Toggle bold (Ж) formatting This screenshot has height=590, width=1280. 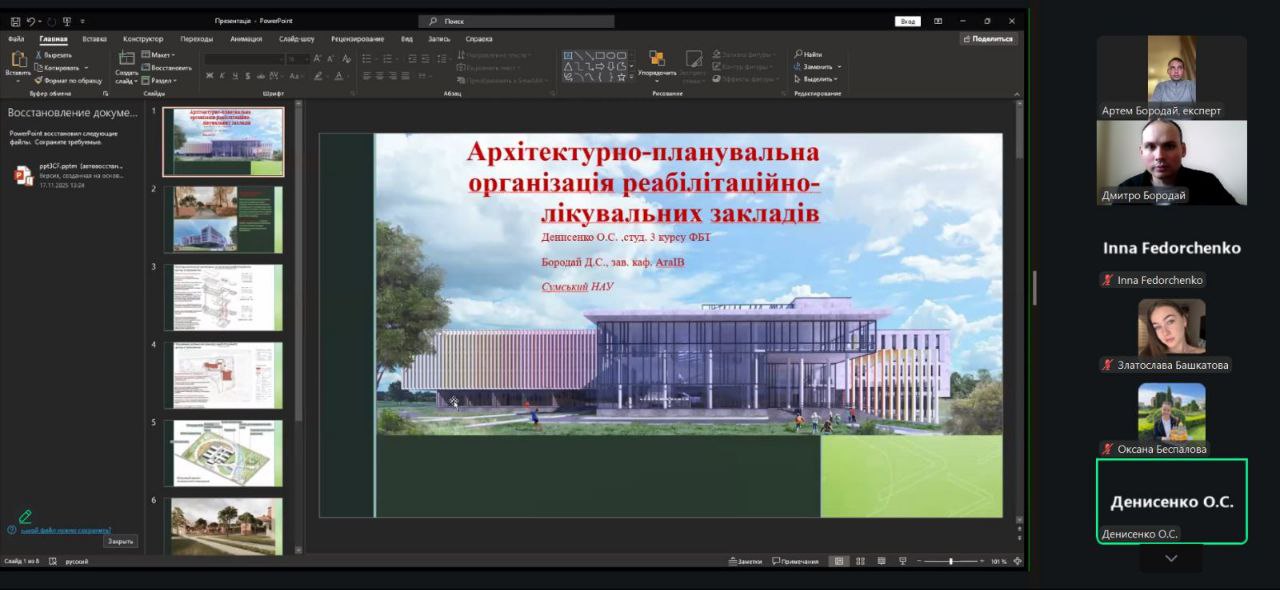point(210,76)
